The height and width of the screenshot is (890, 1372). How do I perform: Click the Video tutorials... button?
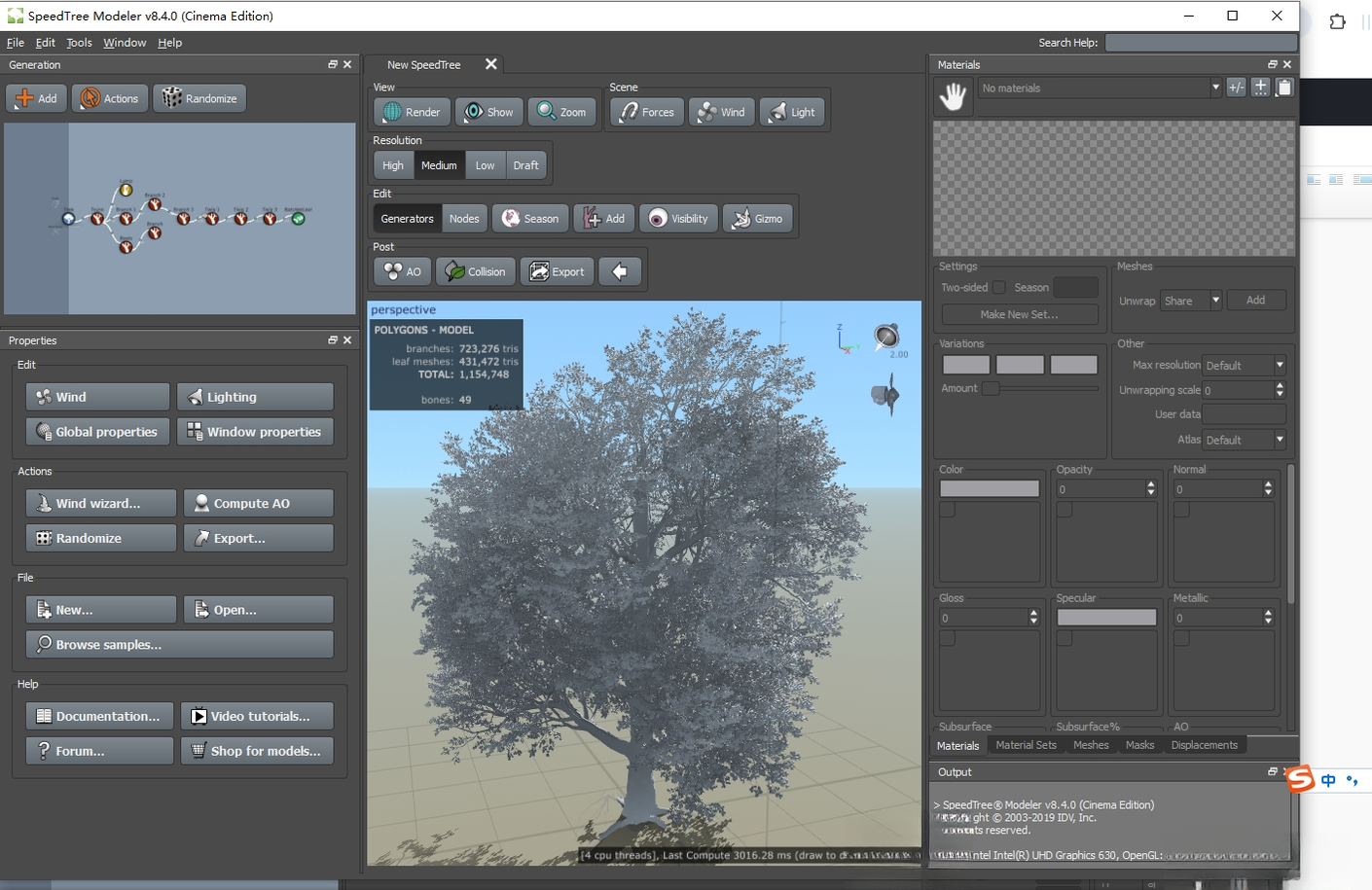(x=257, y=716)
